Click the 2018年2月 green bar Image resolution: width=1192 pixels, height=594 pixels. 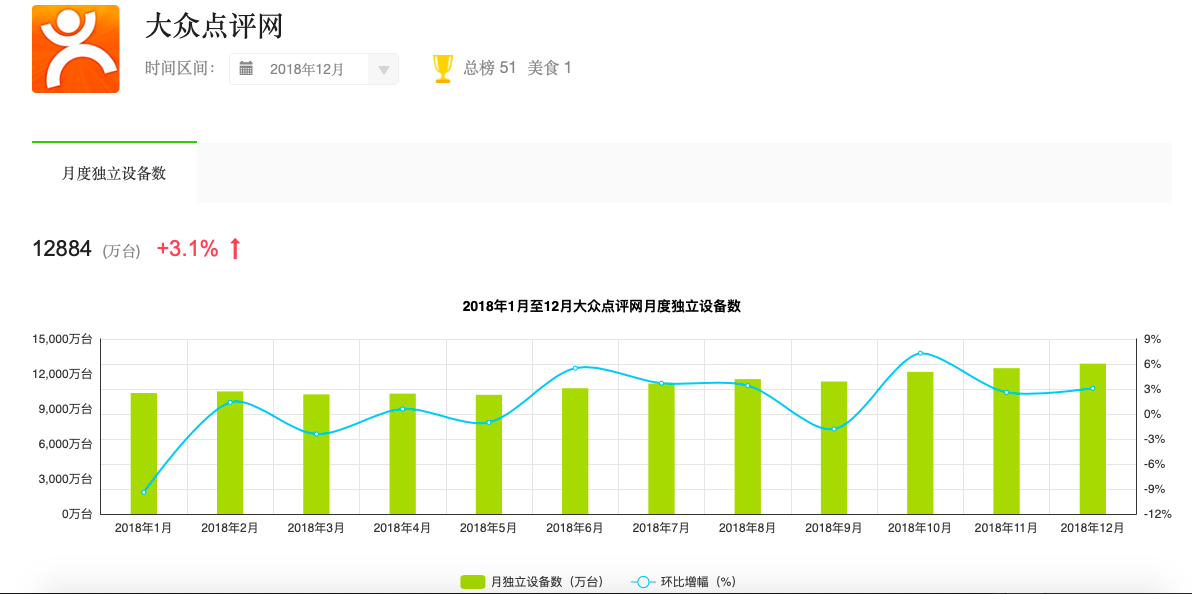230,453
